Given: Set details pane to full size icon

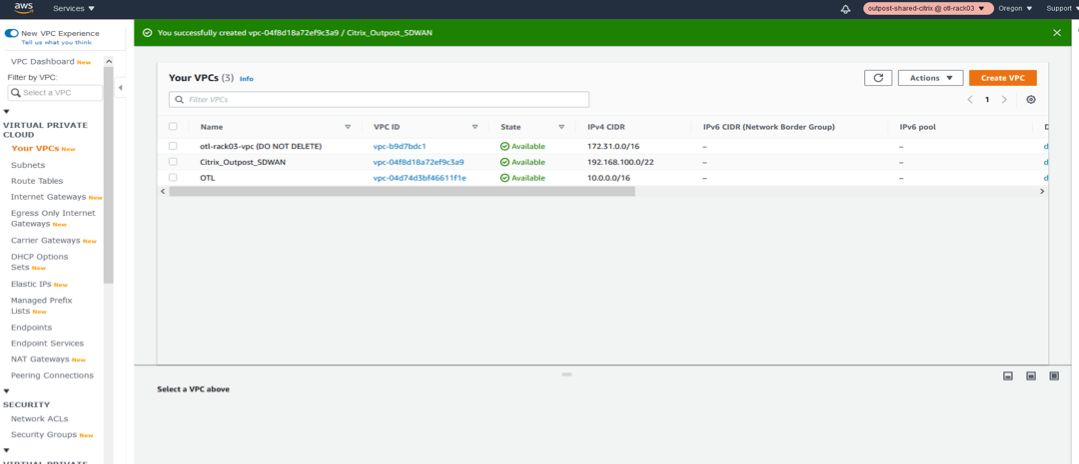Looking at the screenshot, I should [x=1054, y=376].
